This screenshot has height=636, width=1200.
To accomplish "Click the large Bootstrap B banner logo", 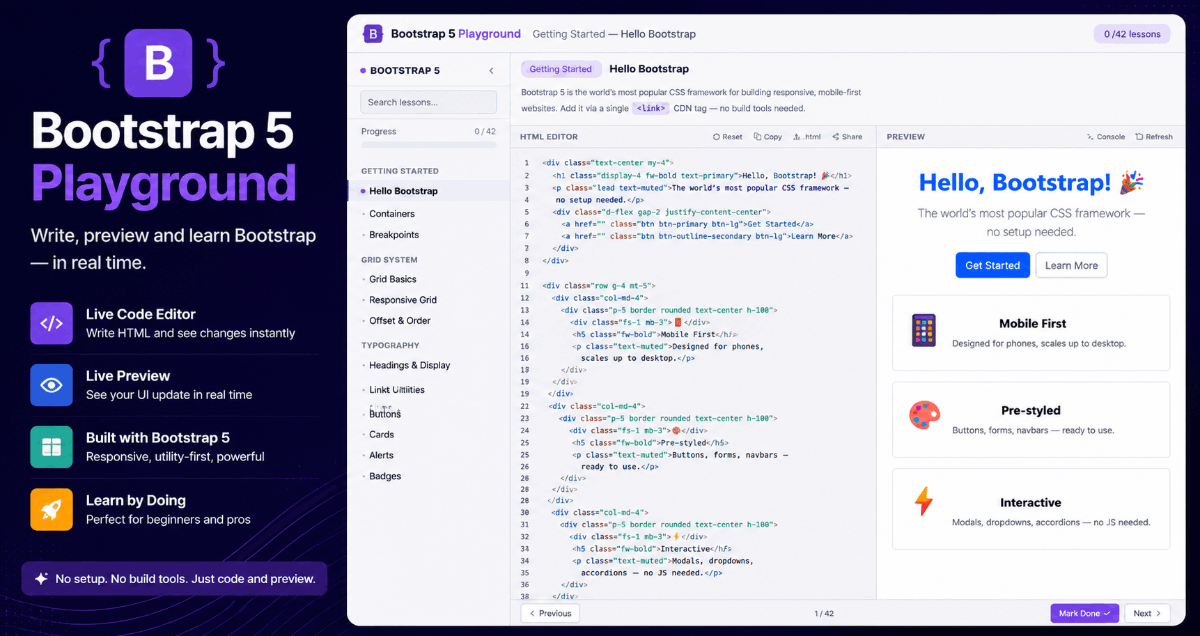I will point(158,63).
